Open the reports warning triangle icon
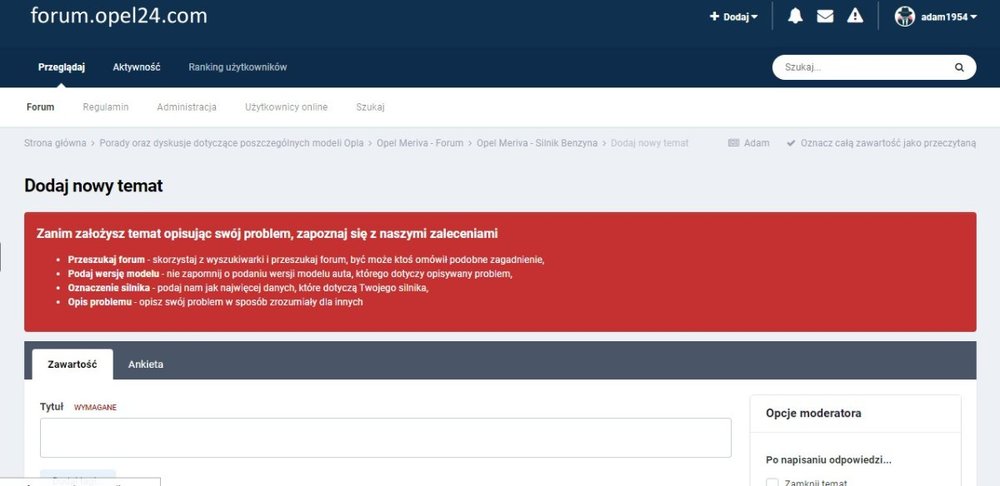1000x486 pixels. click(x=855, y=16)
